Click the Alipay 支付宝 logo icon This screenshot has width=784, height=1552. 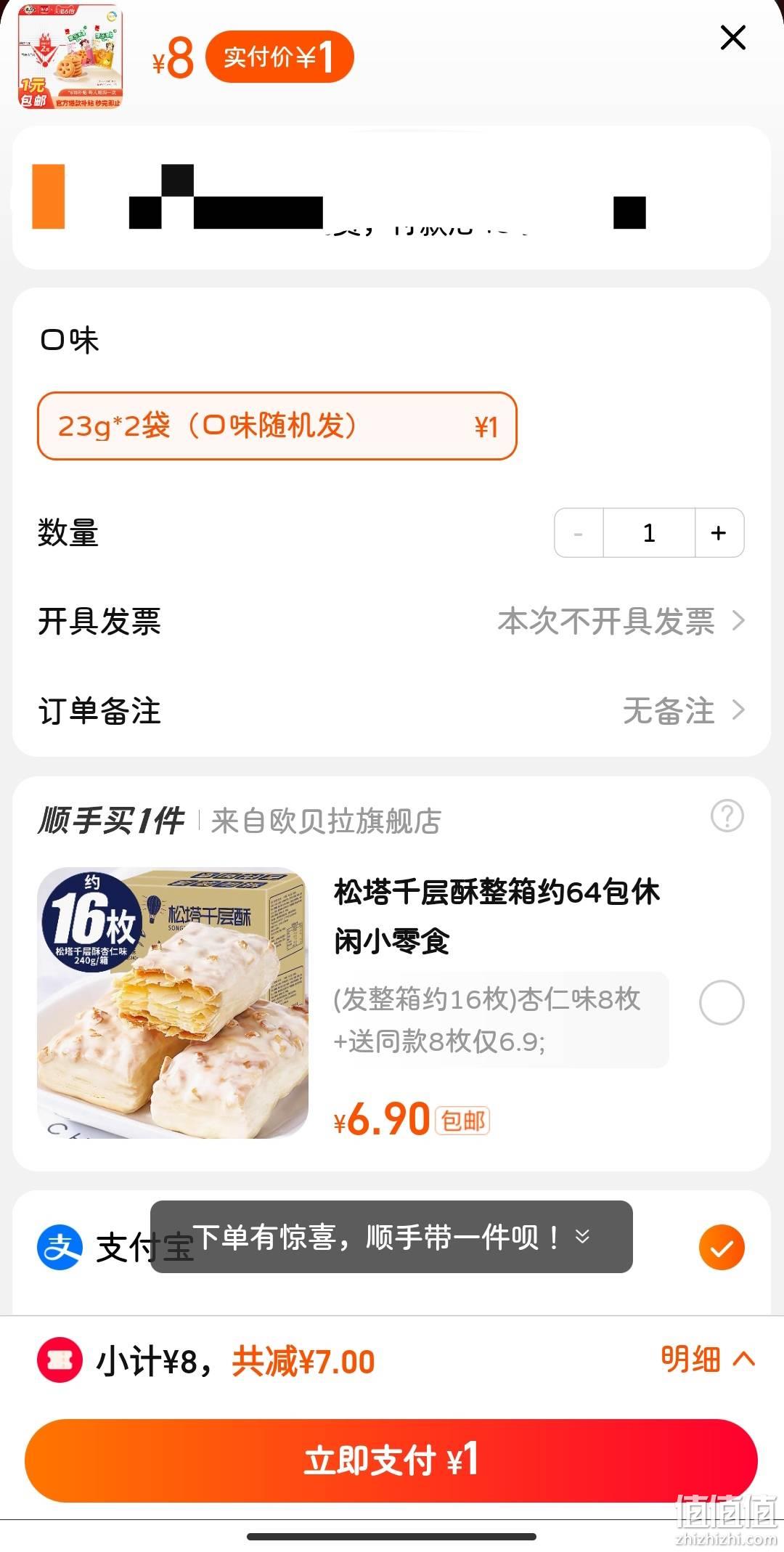click(60, 1247)
